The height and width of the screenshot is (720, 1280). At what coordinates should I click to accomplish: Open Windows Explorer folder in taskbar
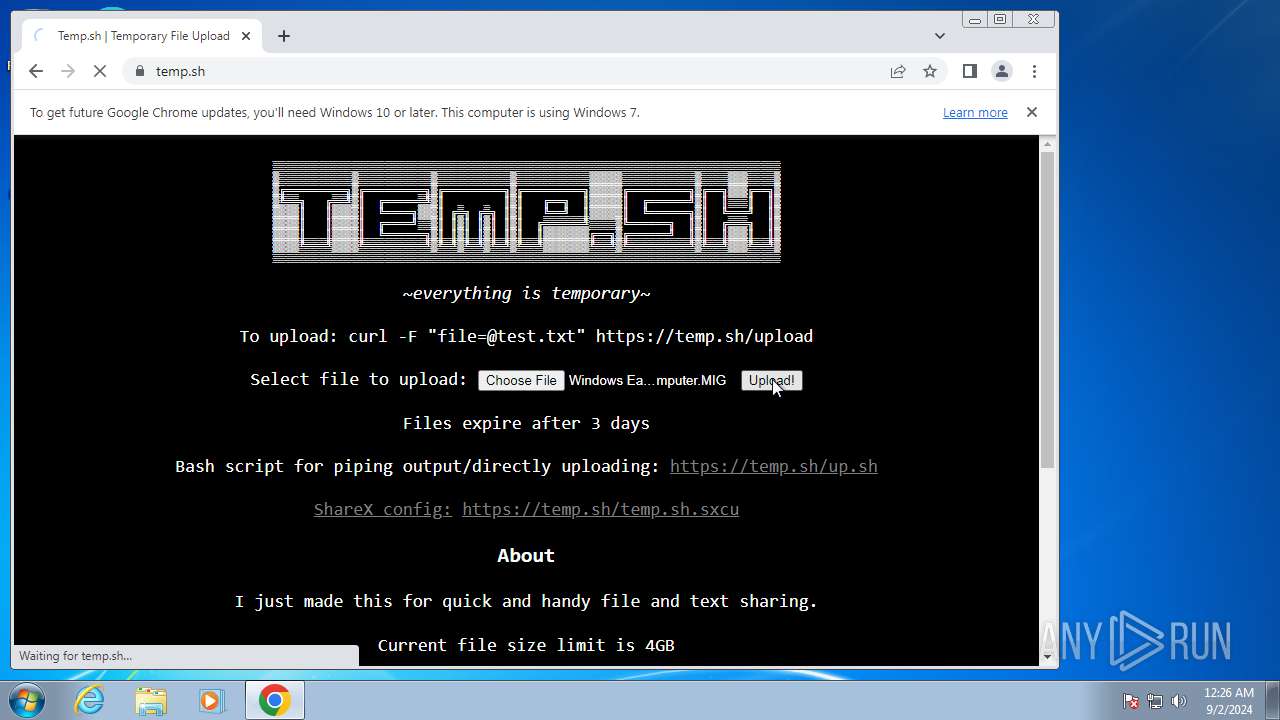(151, 700)
